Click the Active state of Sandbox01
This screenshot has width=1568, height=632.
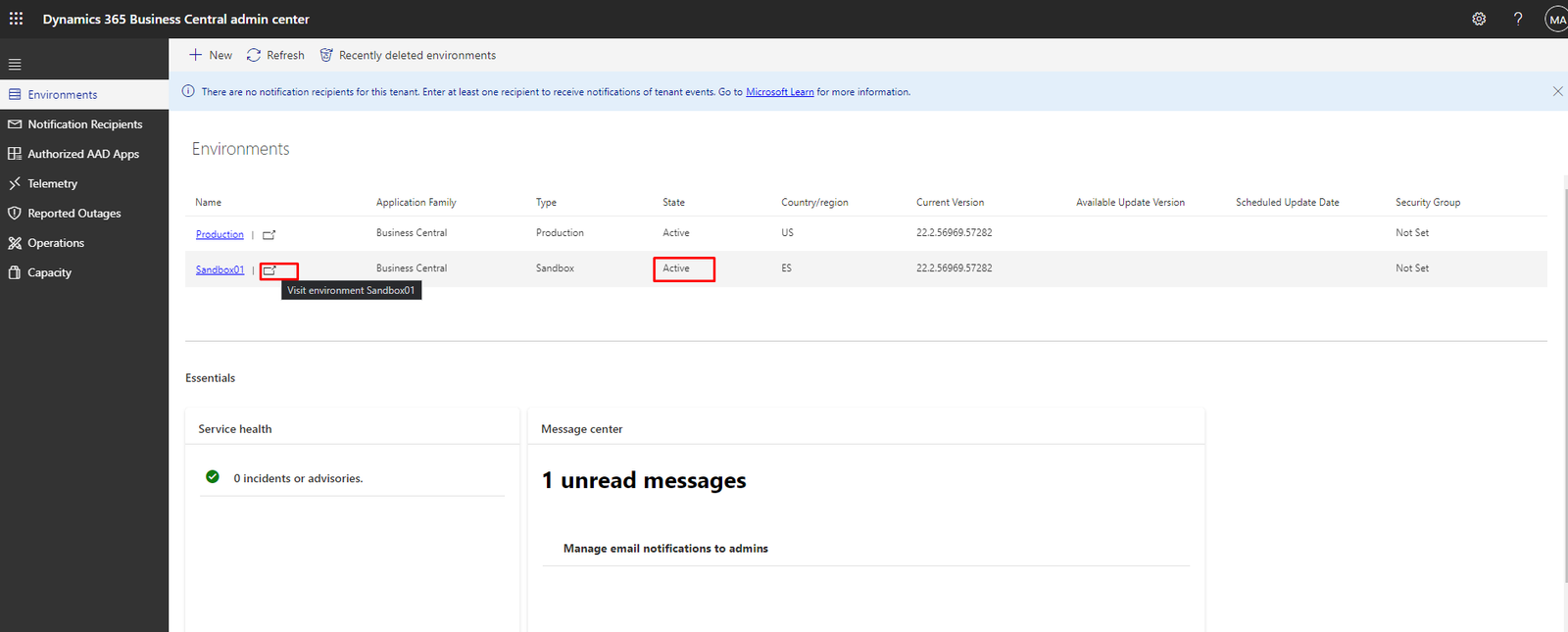pos(676,268)
